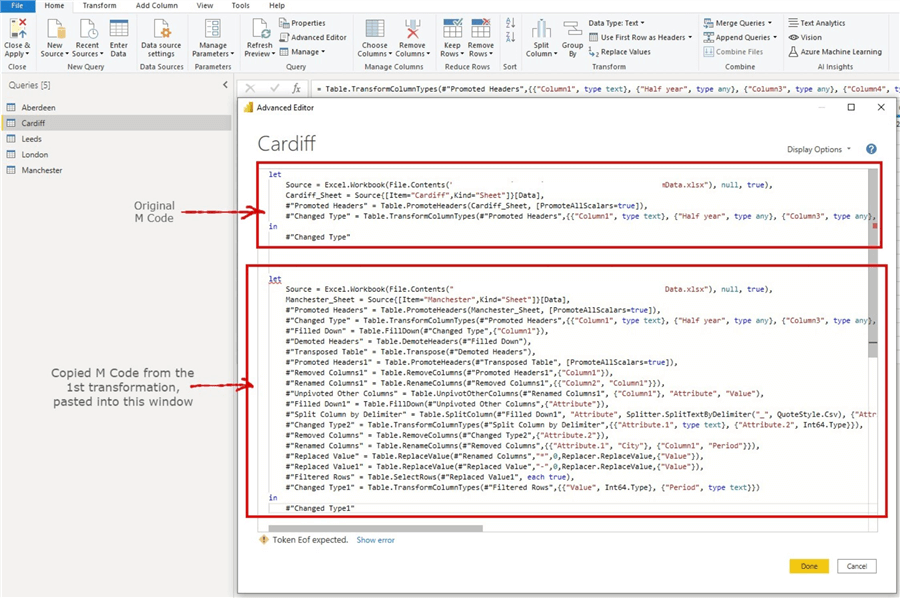The width and height of the screenshot is (900, 598).
Task: Click the Refresh Preview icon
Action: pos(259,30)
